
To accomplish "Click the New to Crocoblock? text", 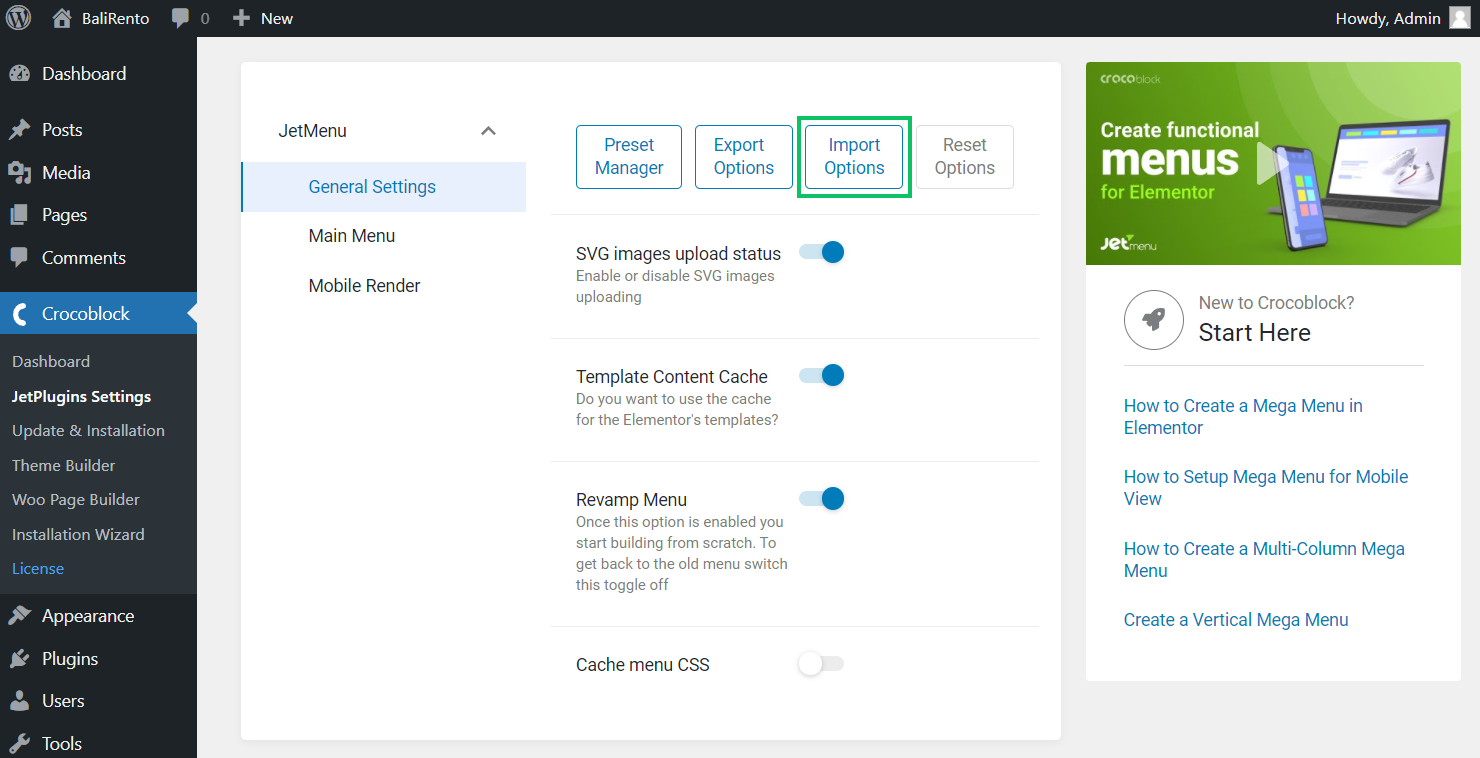I will pos(1277,303).
